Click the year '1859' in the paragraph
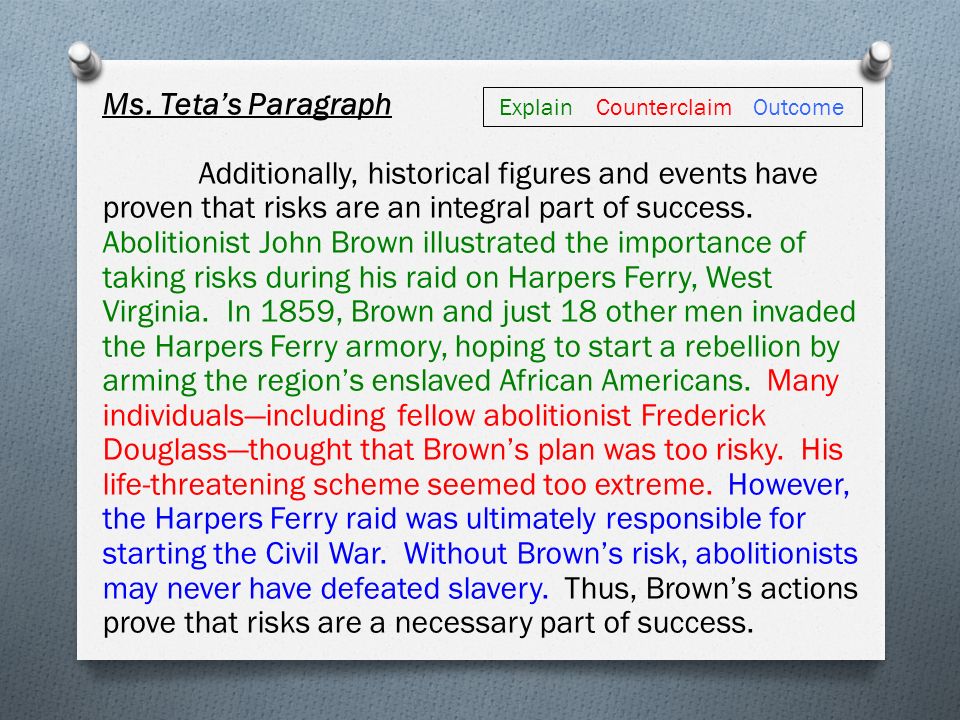 (x=297, y=311)
